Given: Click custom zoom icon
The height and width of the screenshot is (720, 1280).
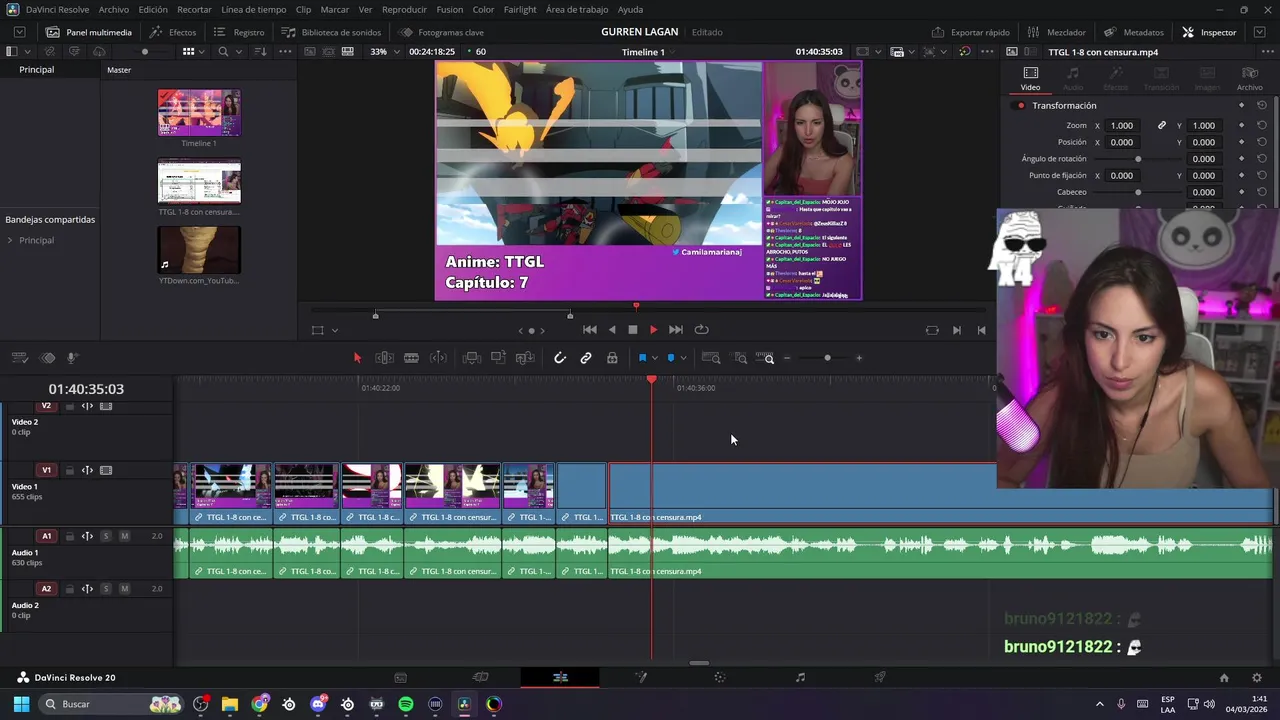Looking at the screenshot, I should 766,358.
